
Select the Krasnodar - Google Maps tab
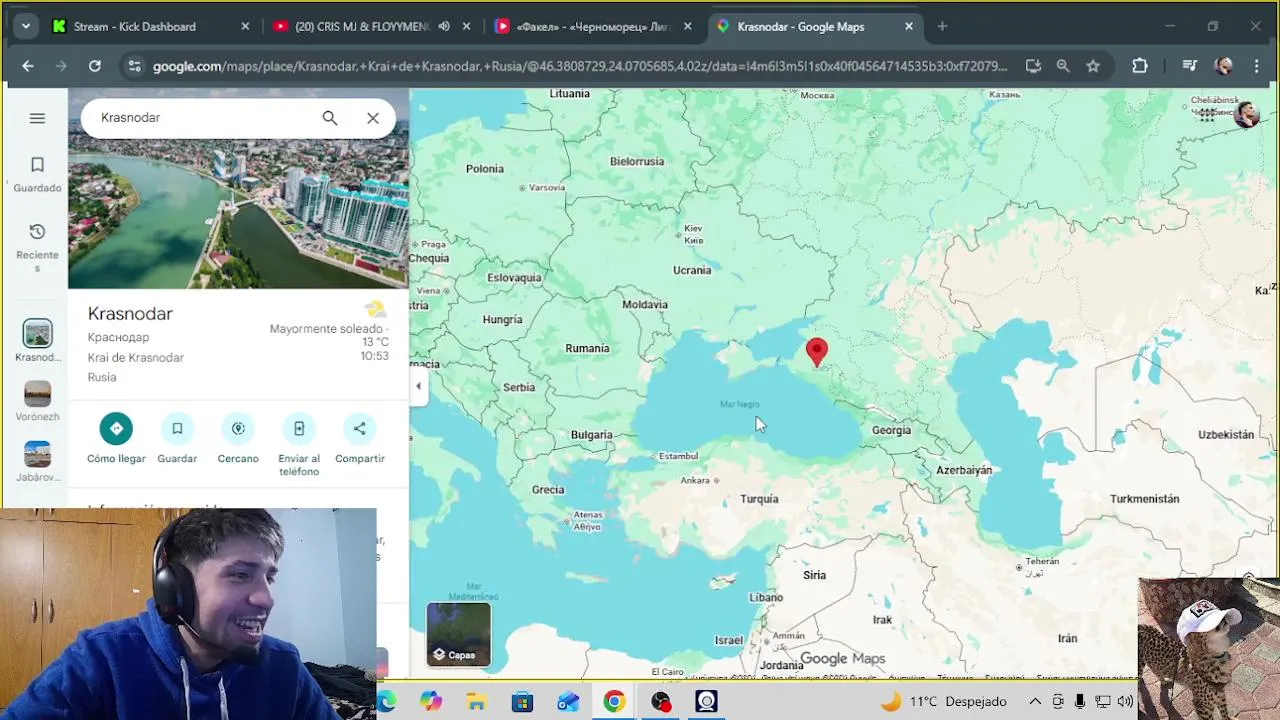tap(800, 26)
